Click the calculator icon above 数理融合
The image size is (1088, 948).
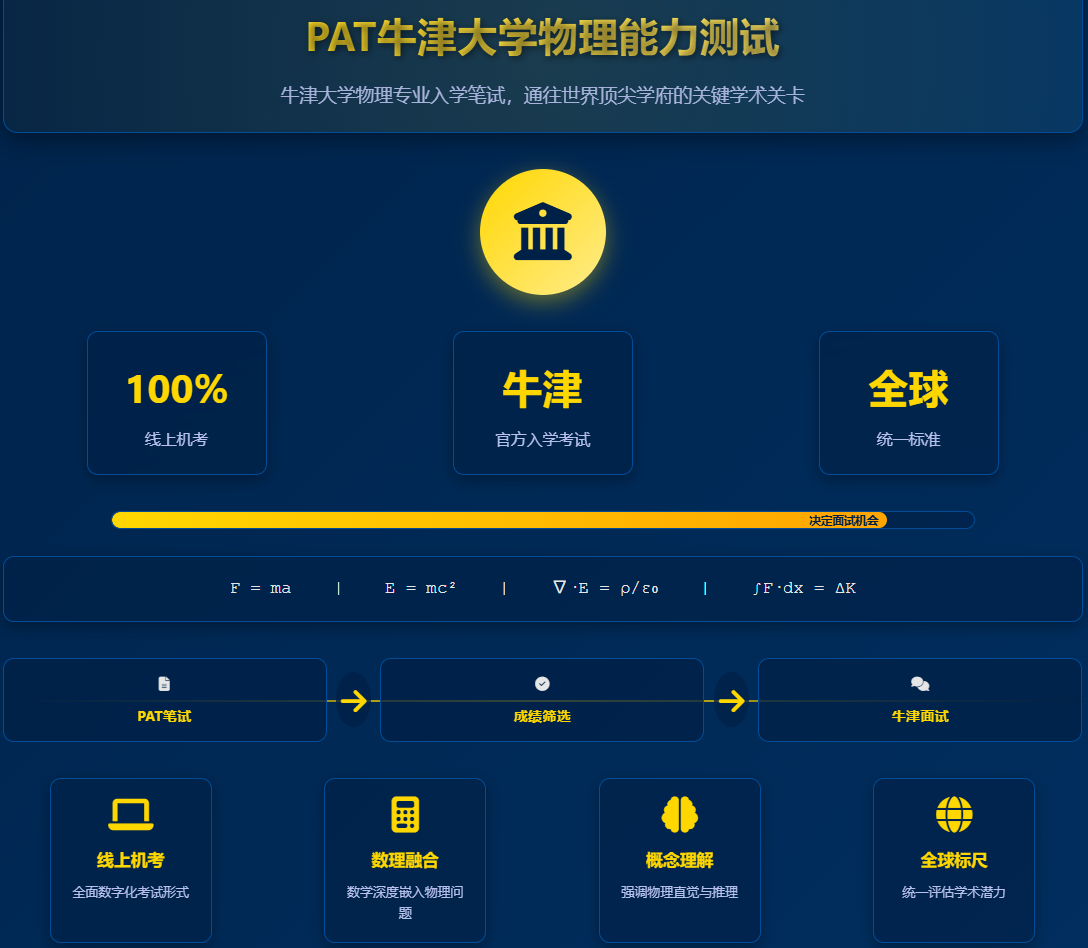click(x=405, y=814)
